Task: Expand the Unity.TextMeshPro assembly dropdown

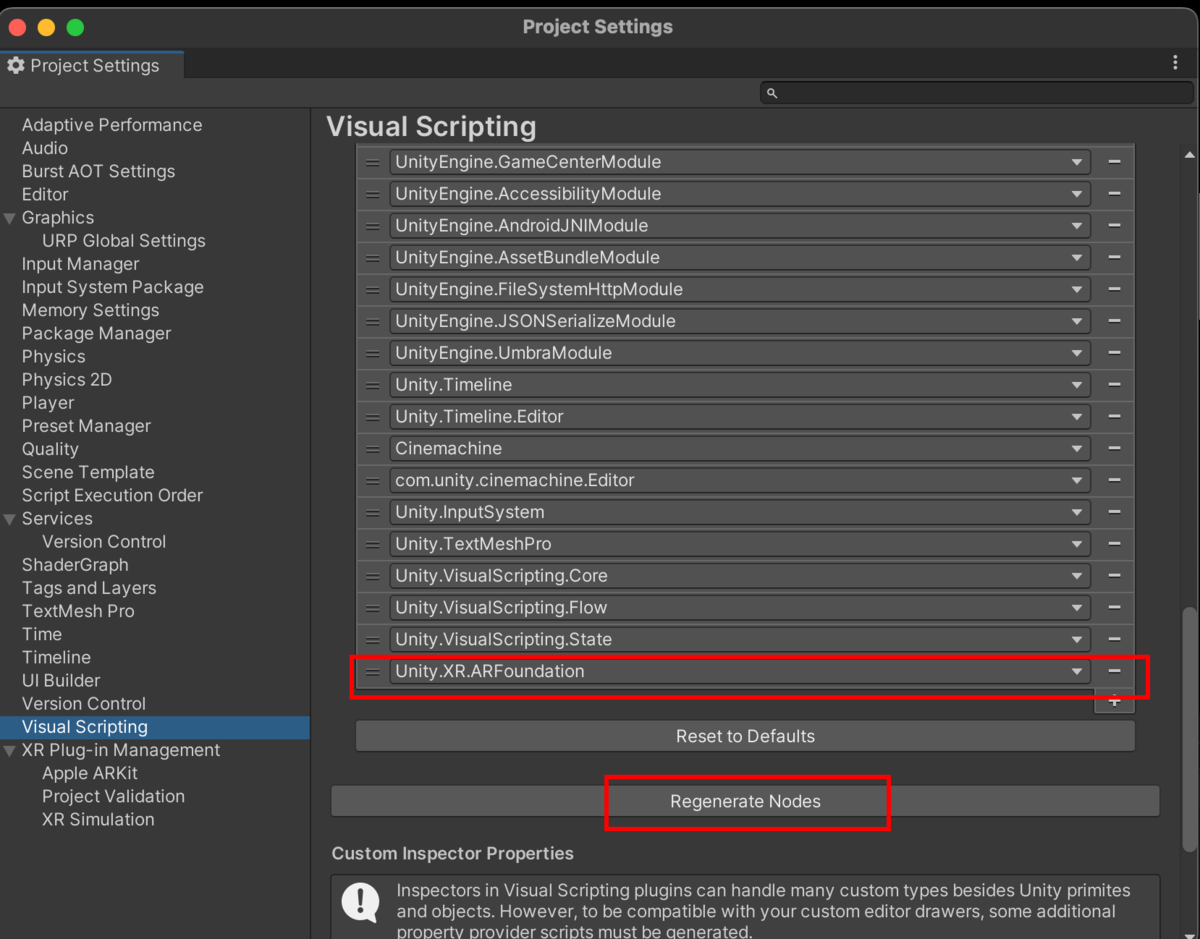Action: pyautogui.click(x=1078, y=544)
